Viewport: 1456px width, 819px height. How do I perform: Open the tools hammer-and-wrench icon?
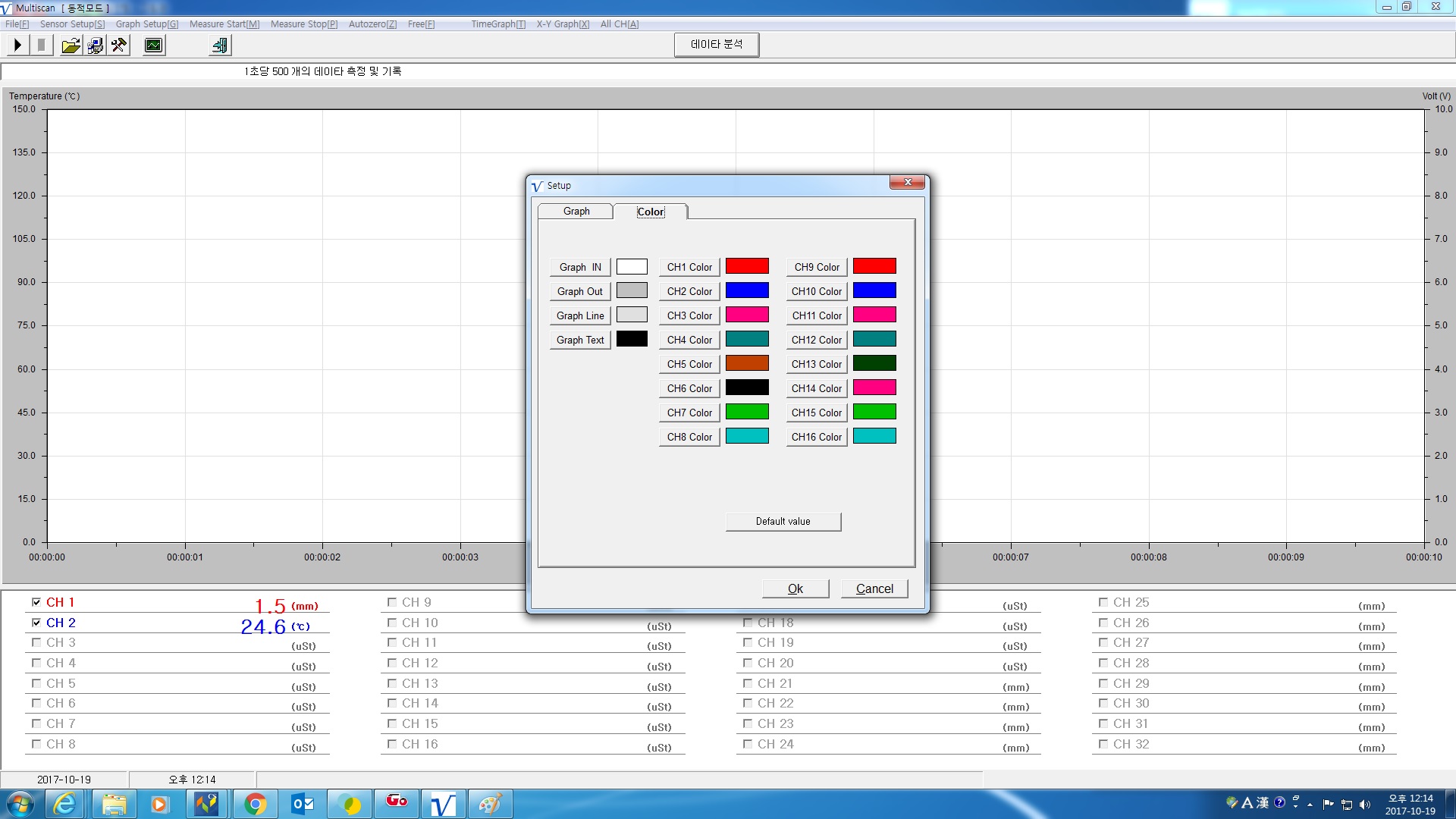tap(119, 45)
